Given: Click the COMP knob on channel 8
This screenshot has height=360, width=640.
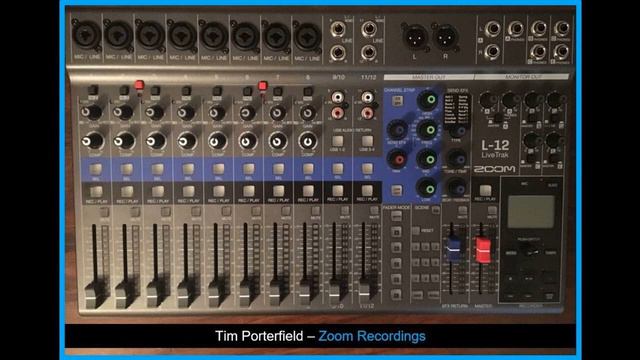Looking at the screenshot, I should click(x=307, y=141).
